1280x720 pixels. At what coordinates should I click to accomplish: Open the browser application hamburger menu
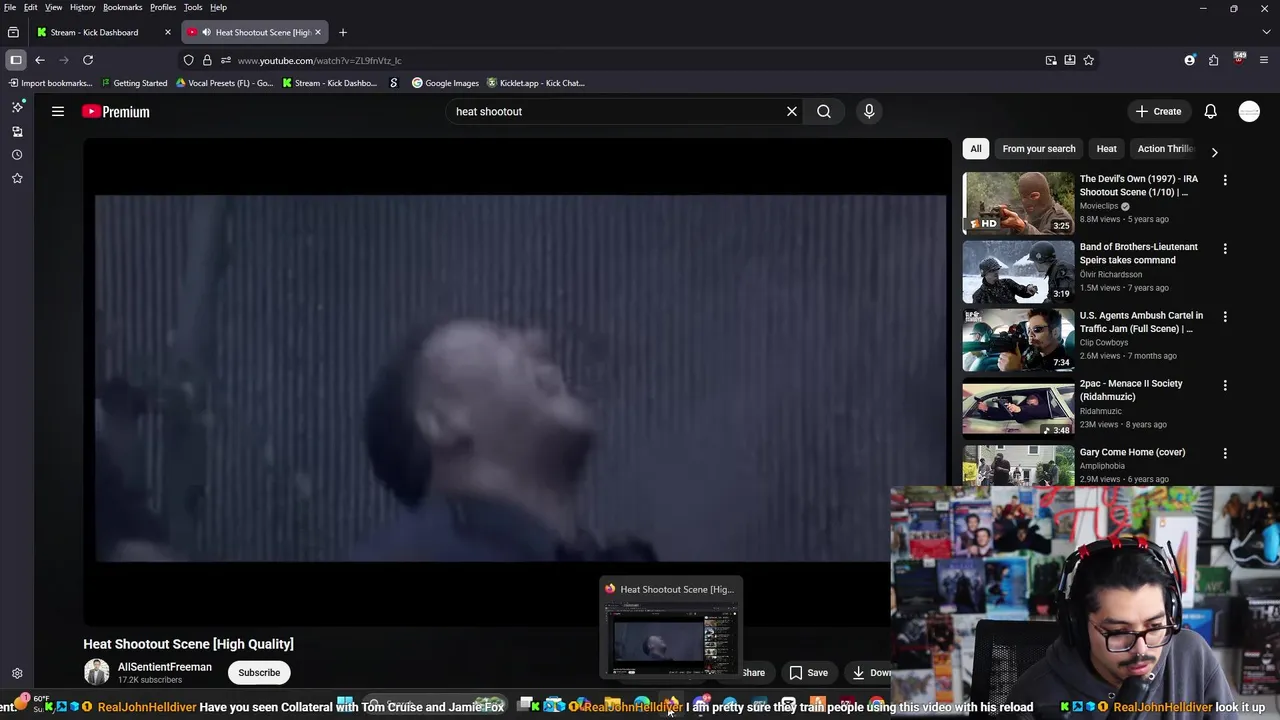click(1263, 60)
